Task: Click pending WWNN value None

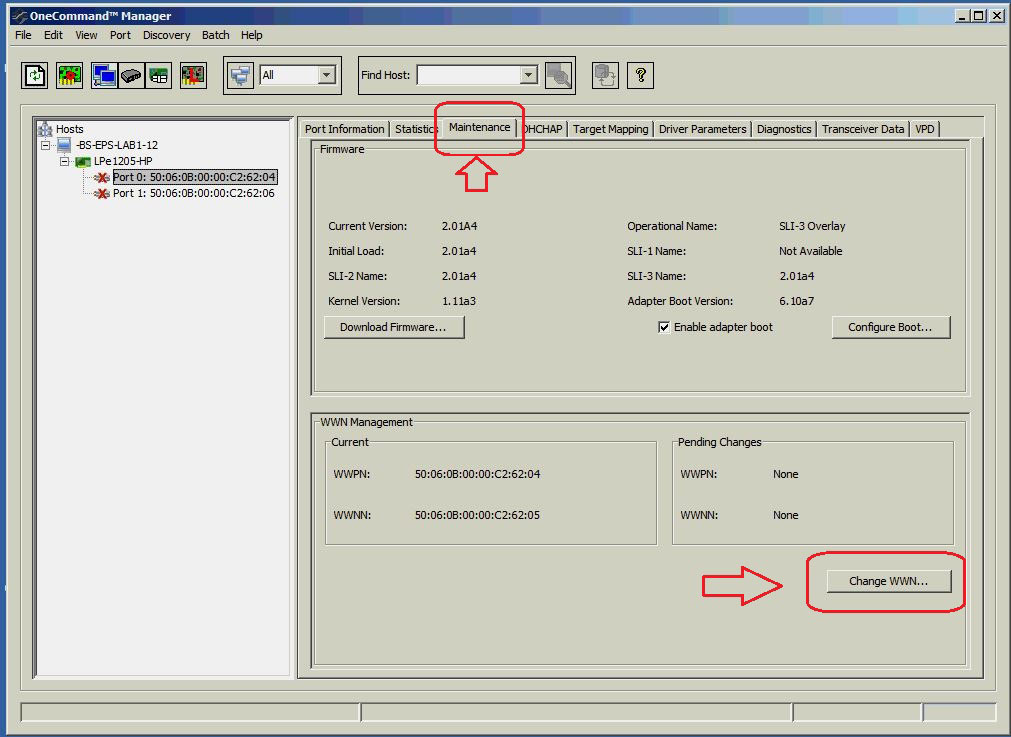Action: click(785, 515)
